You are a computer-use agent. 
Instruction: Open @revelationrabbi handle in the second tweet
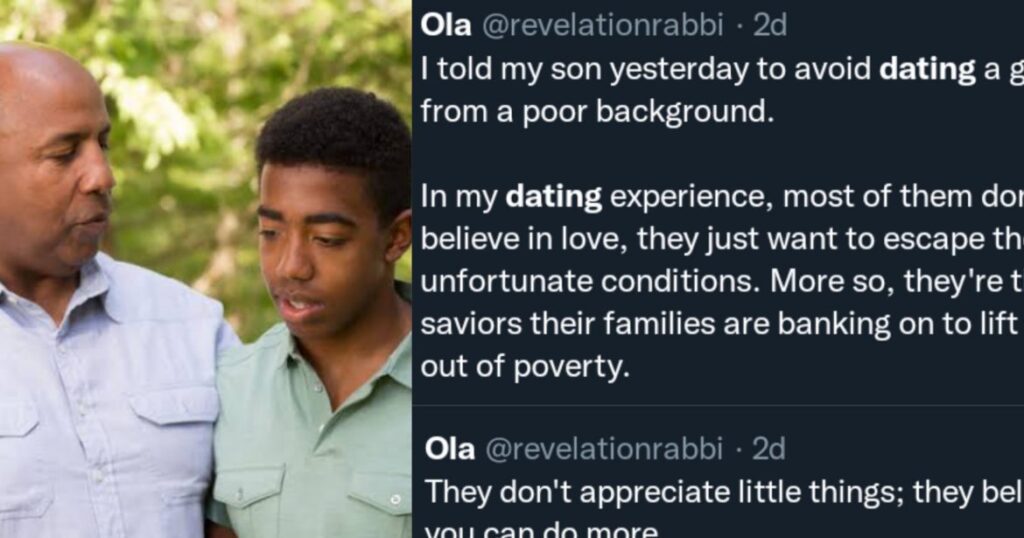[603, 449]
